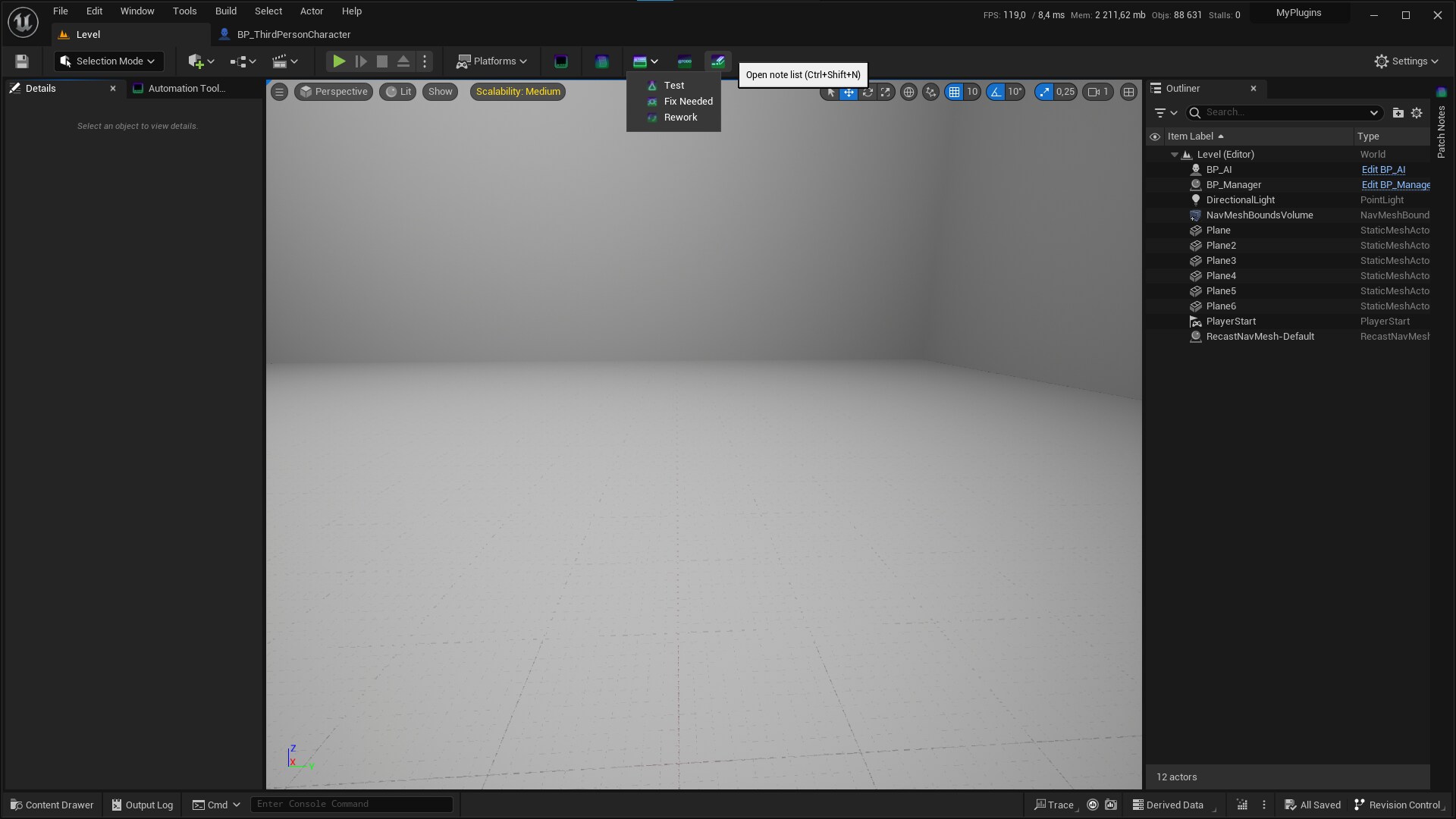Viewport: 1456px width, 819px height.
Task: Select the Test menu entry
Action: [673, 86]
